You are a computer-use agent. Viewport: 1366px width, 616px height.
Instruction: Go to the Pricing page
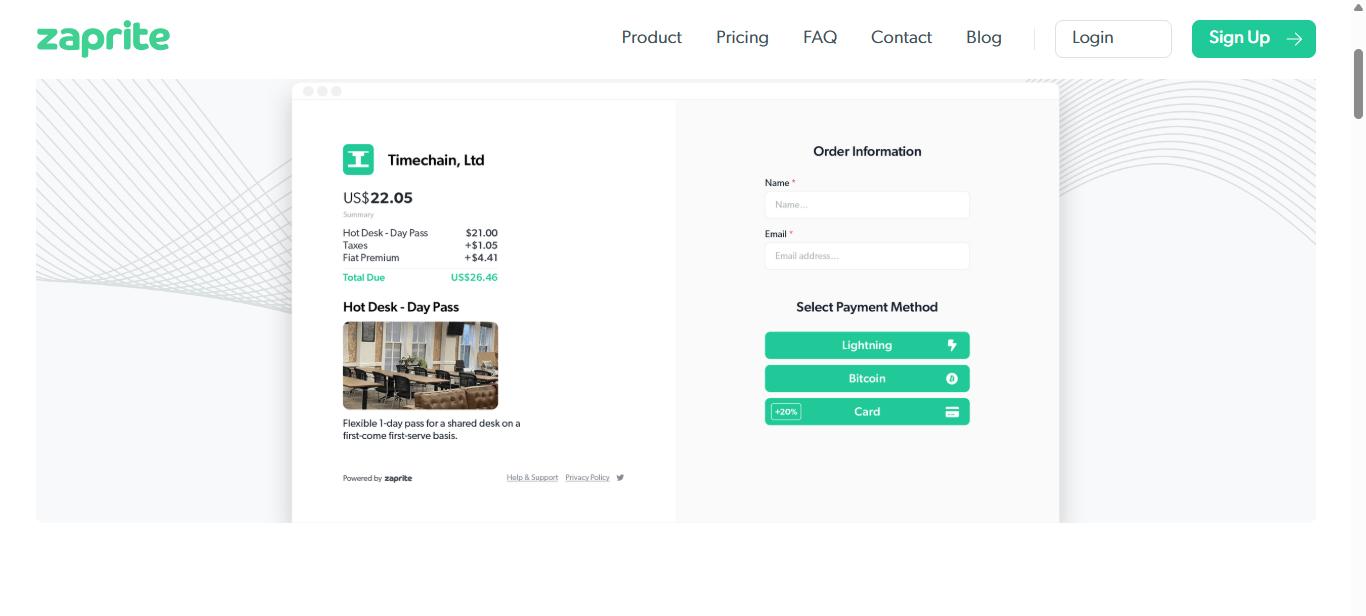point(742,38)
